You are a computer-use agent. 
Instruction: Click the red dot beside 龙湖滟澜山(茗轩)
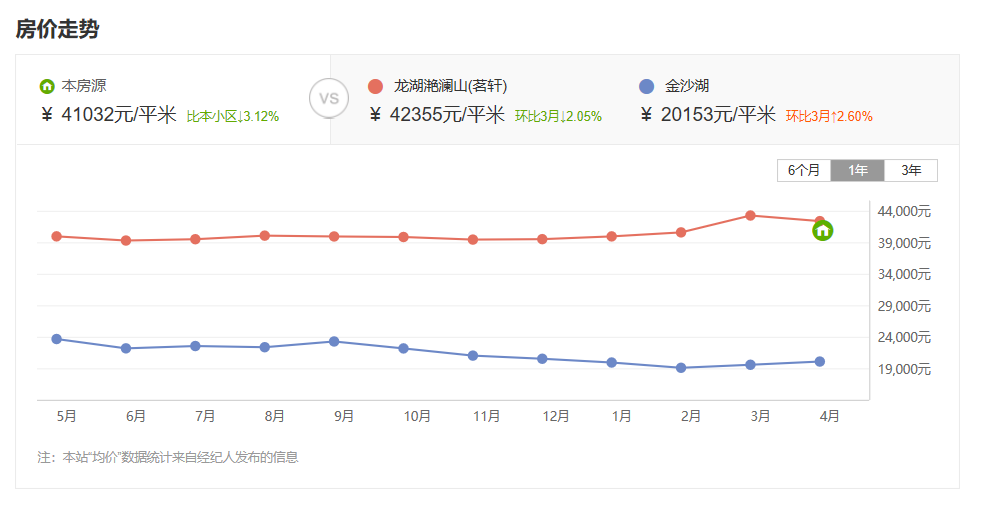point(376,86)
